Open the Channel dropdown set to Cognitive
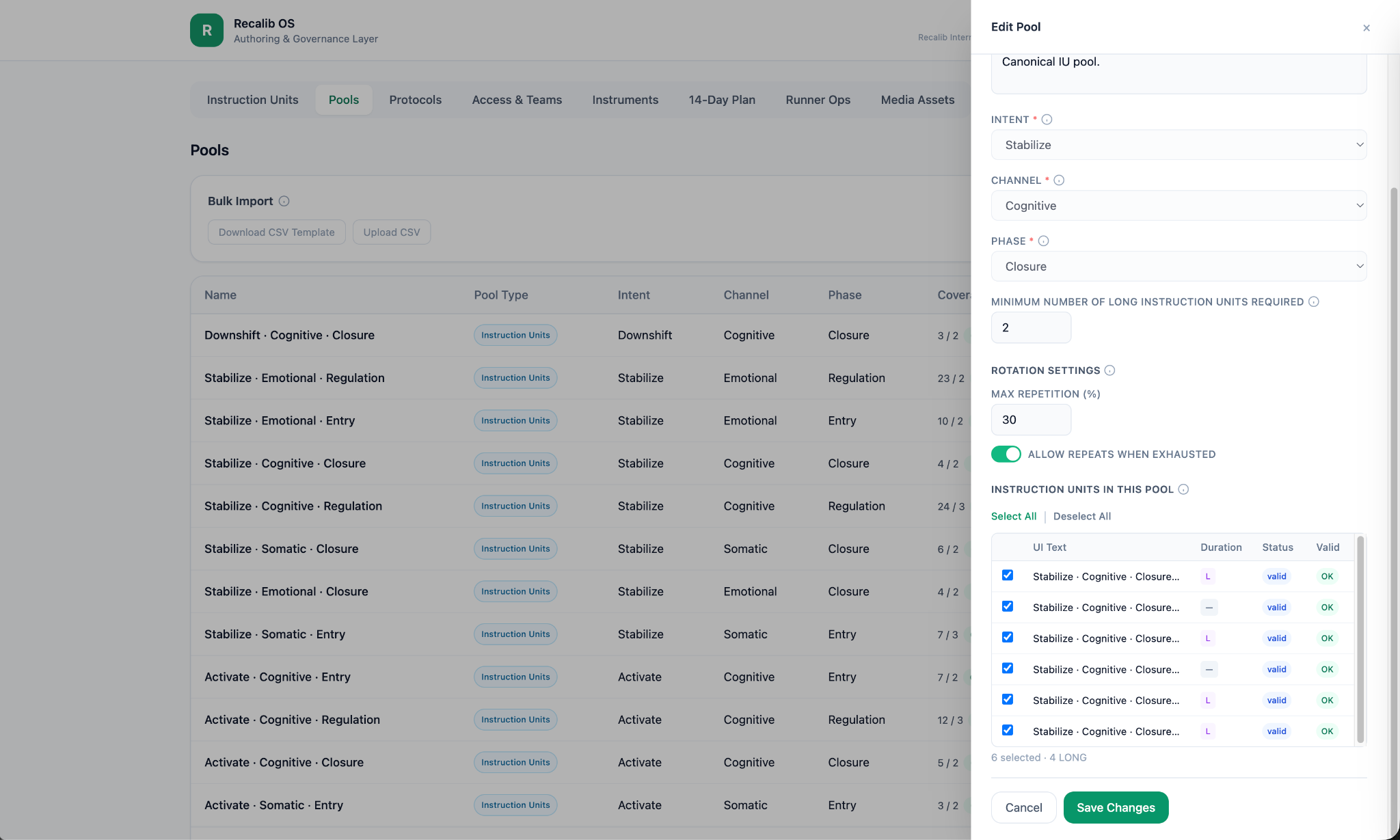Viewport: 1400px width, 840px height. (x=1179, y=206)
